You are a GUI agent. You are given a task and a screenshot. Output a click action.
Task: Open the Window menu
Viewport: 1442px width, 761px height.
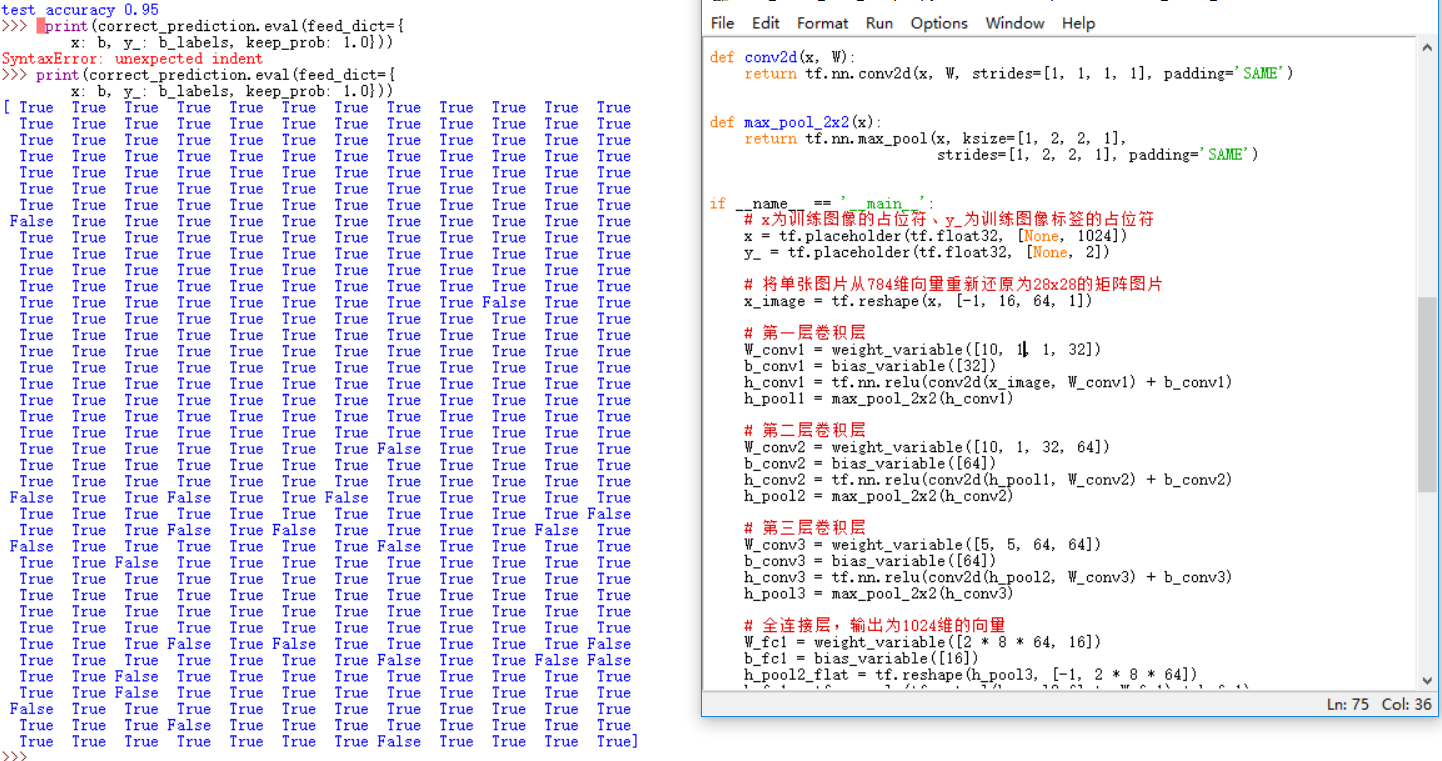1015,23
